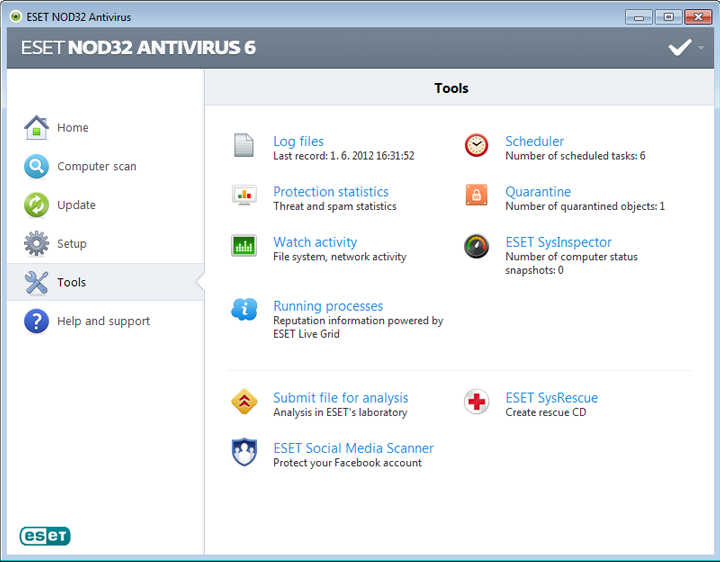Click the Protection statistics chart icon
This screenshot has width=720, height=562.
[x=244, y=195]
